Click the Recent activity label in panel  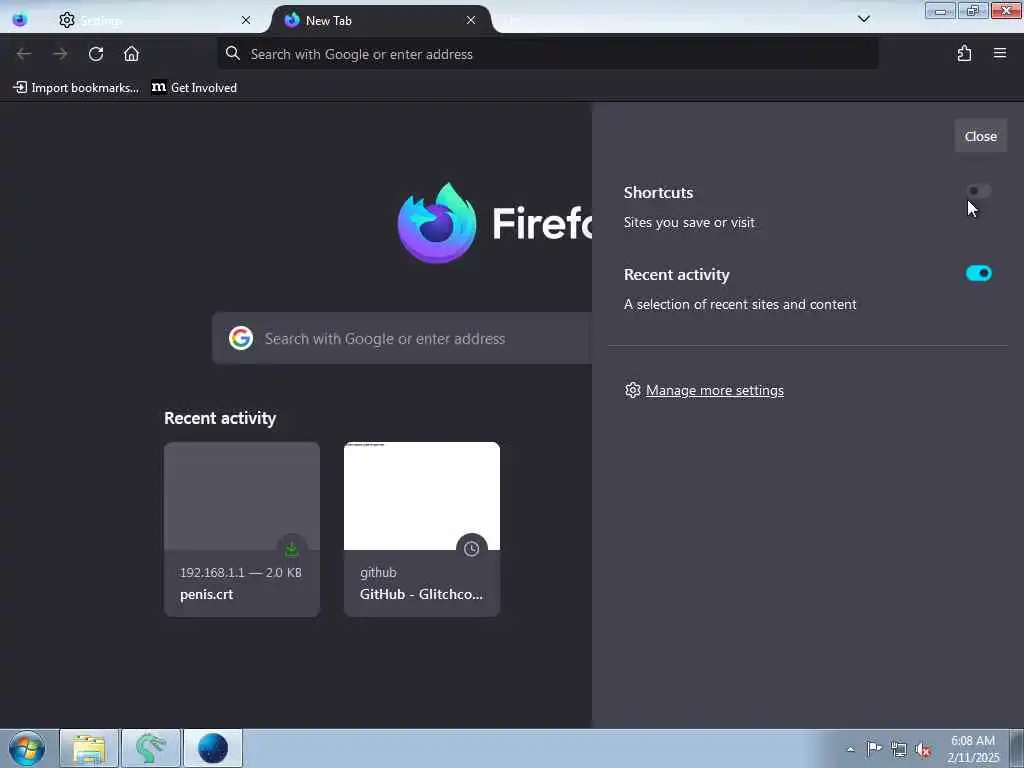677,274
